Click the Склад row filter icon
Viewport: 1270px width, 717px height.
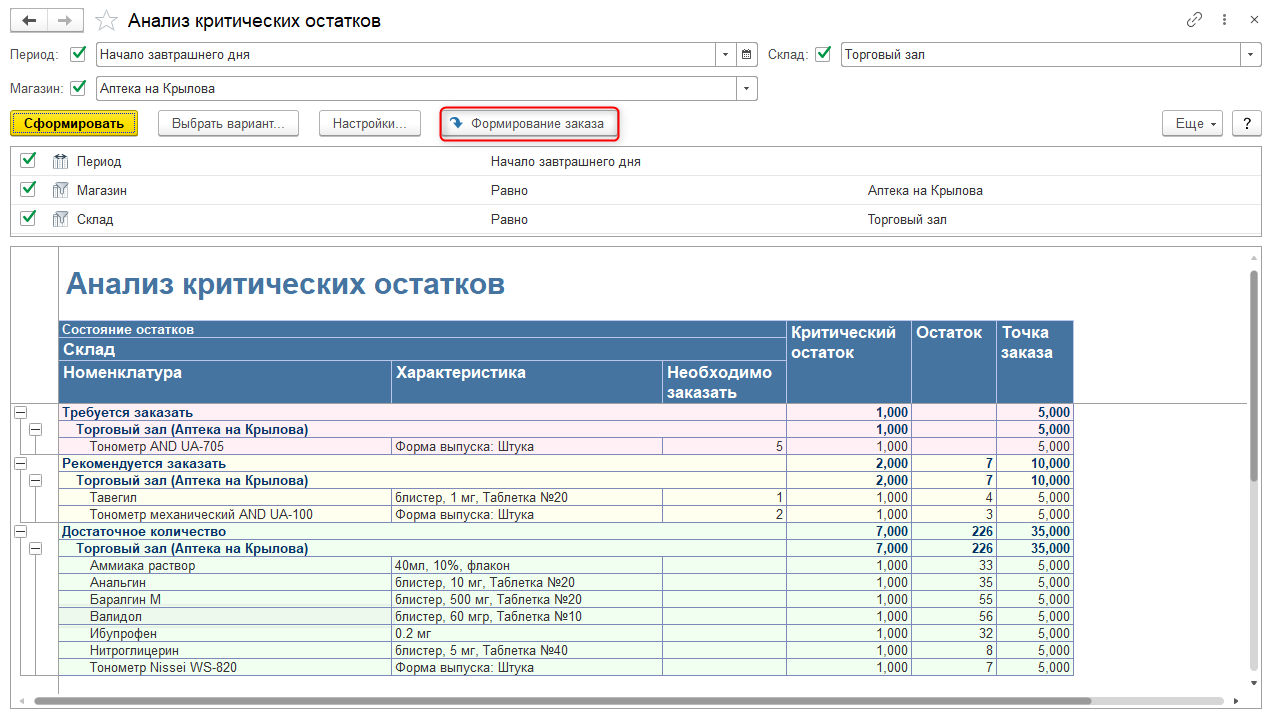[x=59, y=219]
